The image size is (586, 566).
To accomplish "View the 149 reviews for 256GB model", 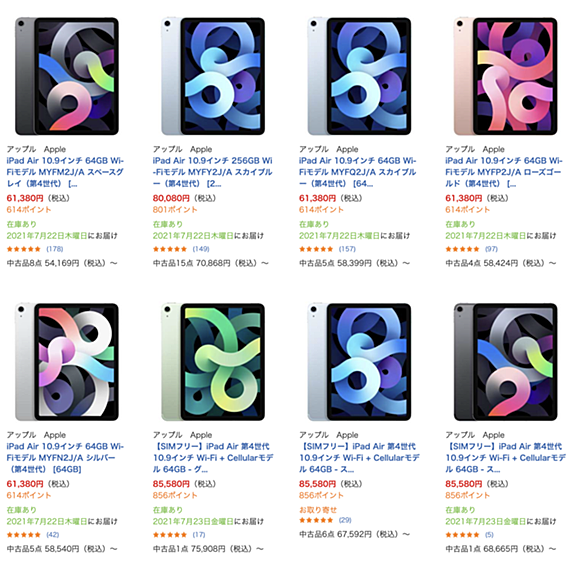I will tap(201, 249).
